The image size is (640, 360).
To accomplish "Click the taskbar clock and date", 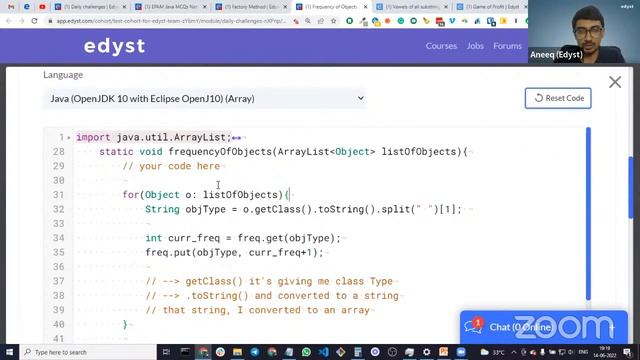I will pyautogui.click(x=605, y=352).
